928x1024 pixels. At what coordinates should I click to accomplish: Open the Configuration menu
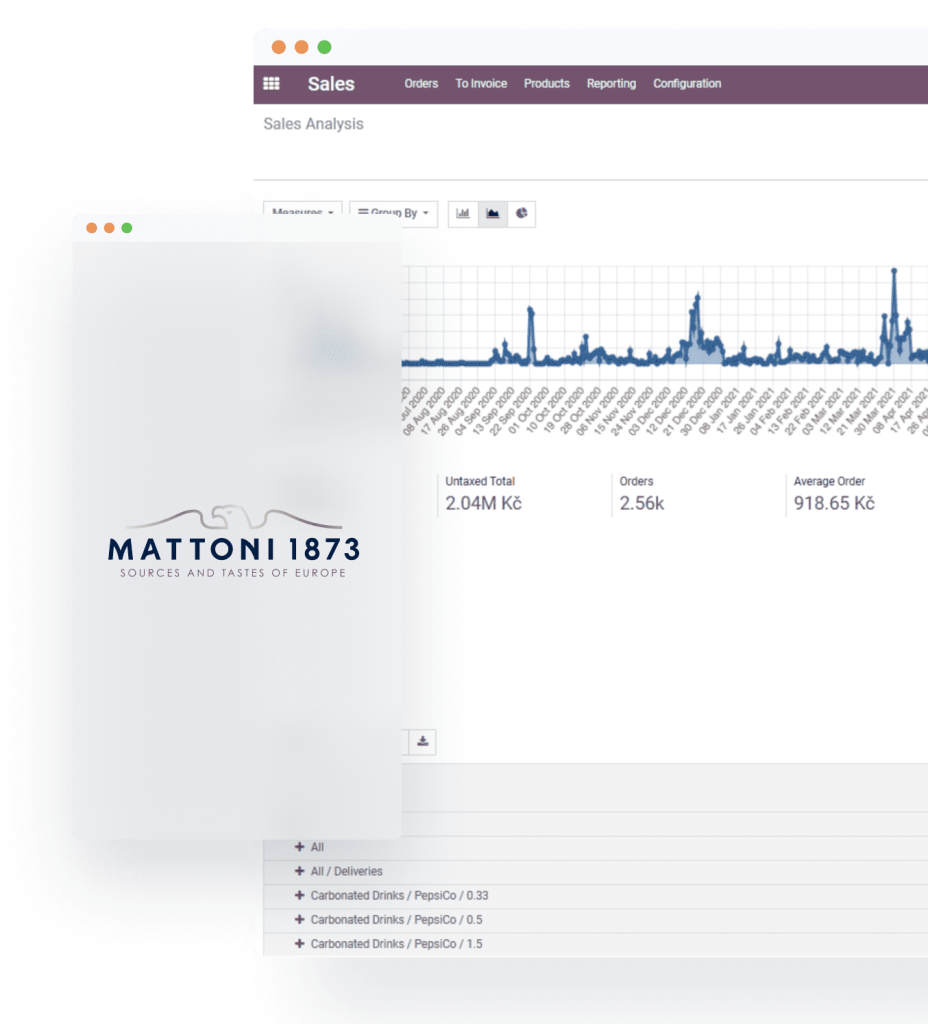[x=687, y=84]
